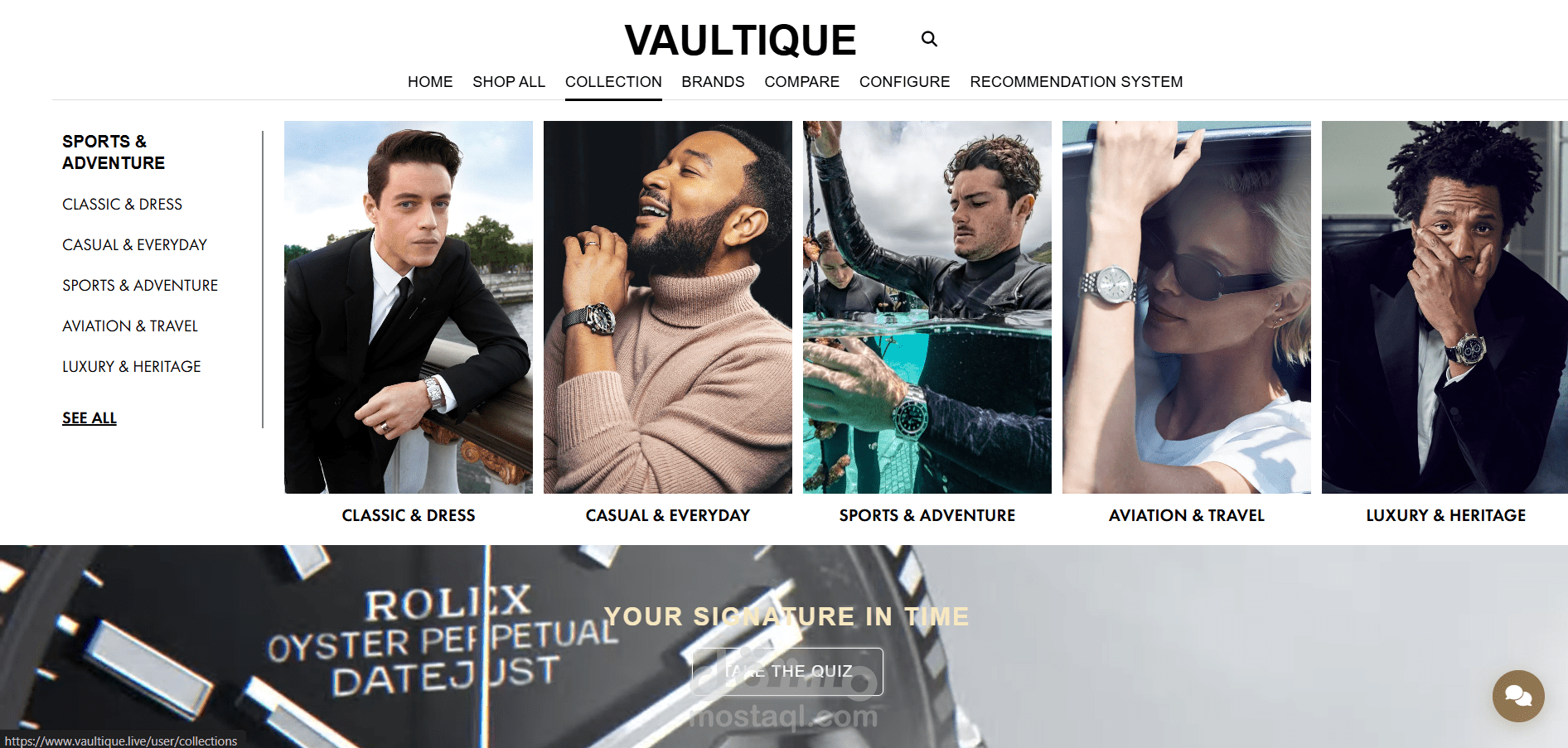Go to the HOME menu item

pyautogui.click(x=430, y=82)
